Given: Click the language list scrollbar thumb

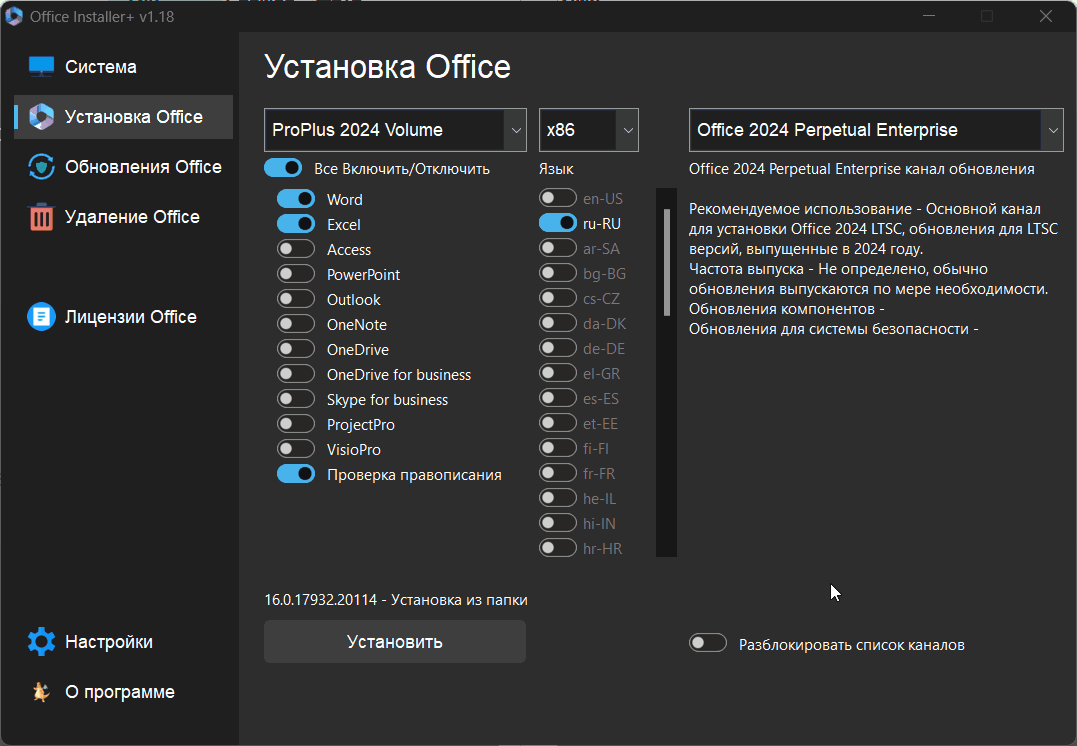Looking at the screenshot, I should click(x=666, y=262).
